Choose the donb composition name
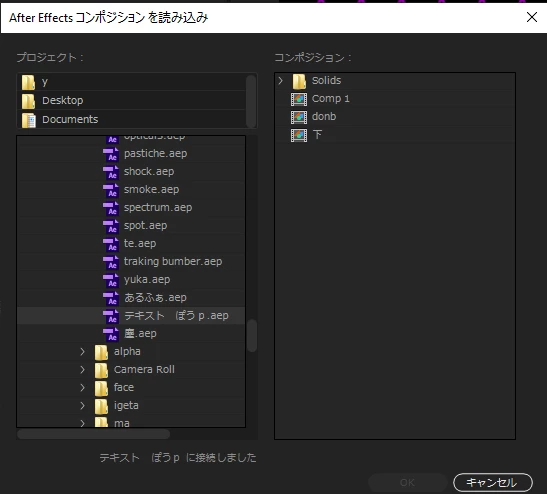Viewport: 547px width, 494px height. click(324, 117)
